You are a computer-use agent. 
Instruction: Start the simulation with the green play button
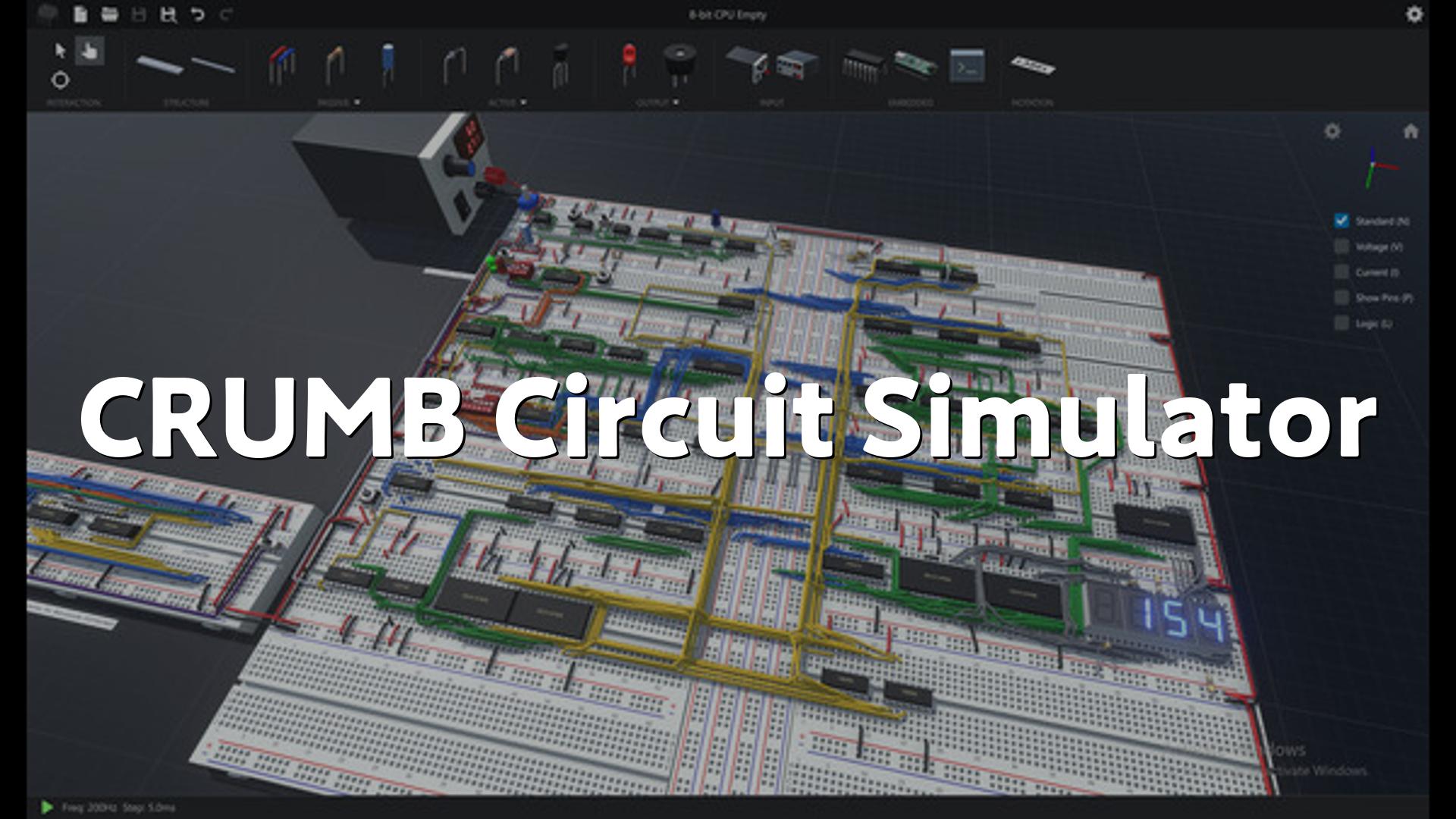(x=47, y=808)
